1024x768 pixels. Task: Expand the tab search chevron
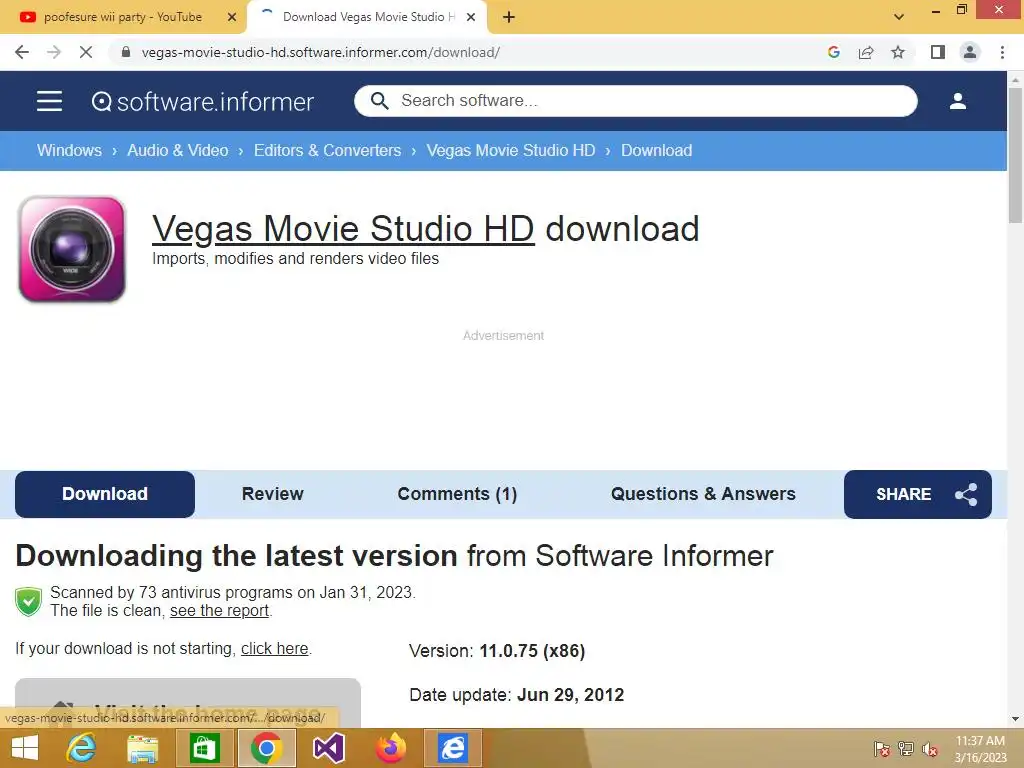tap(899, 17)
